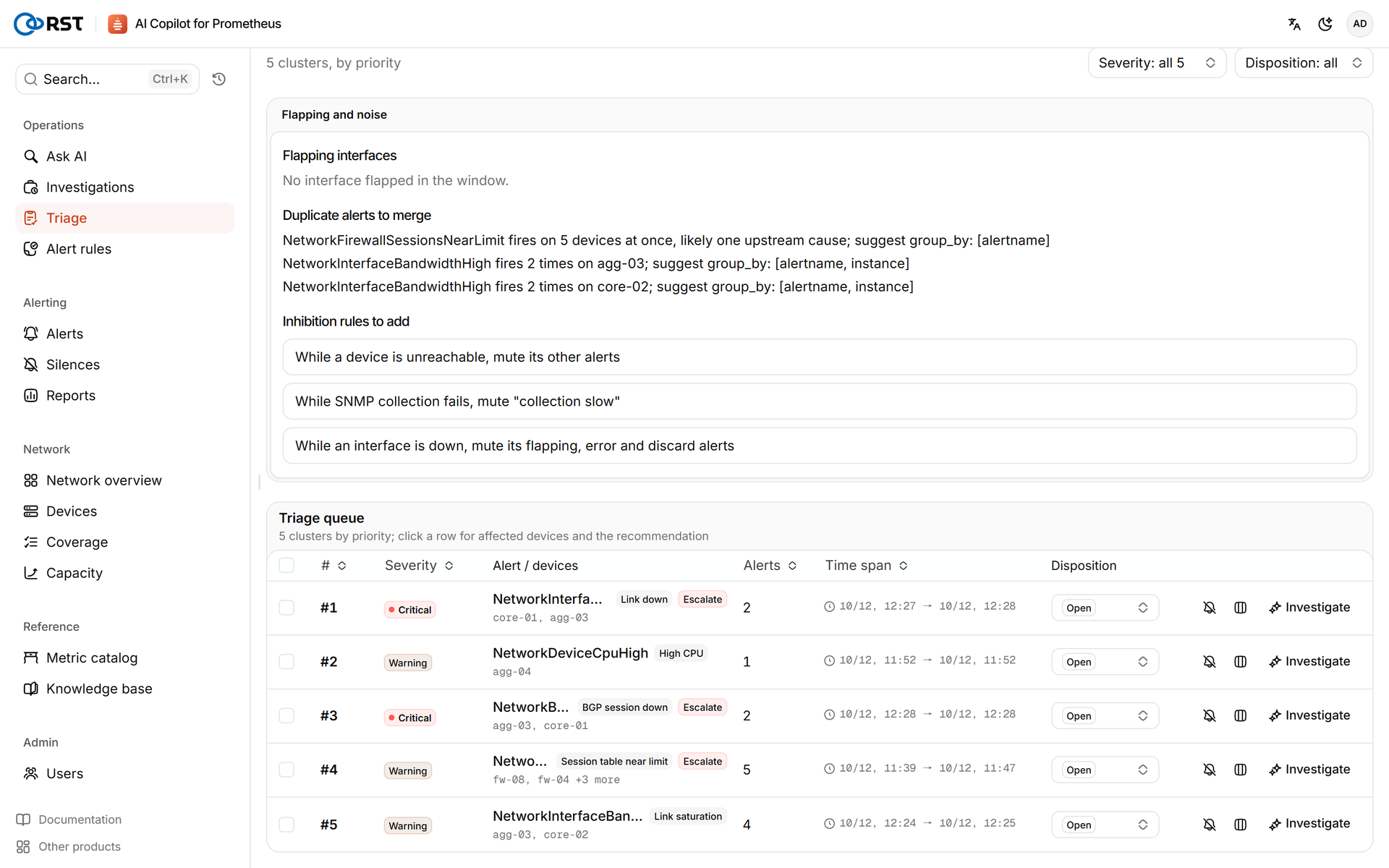Check the box for cluster #4
Viewport: 1389px width, 868px height.
(286, 770)
